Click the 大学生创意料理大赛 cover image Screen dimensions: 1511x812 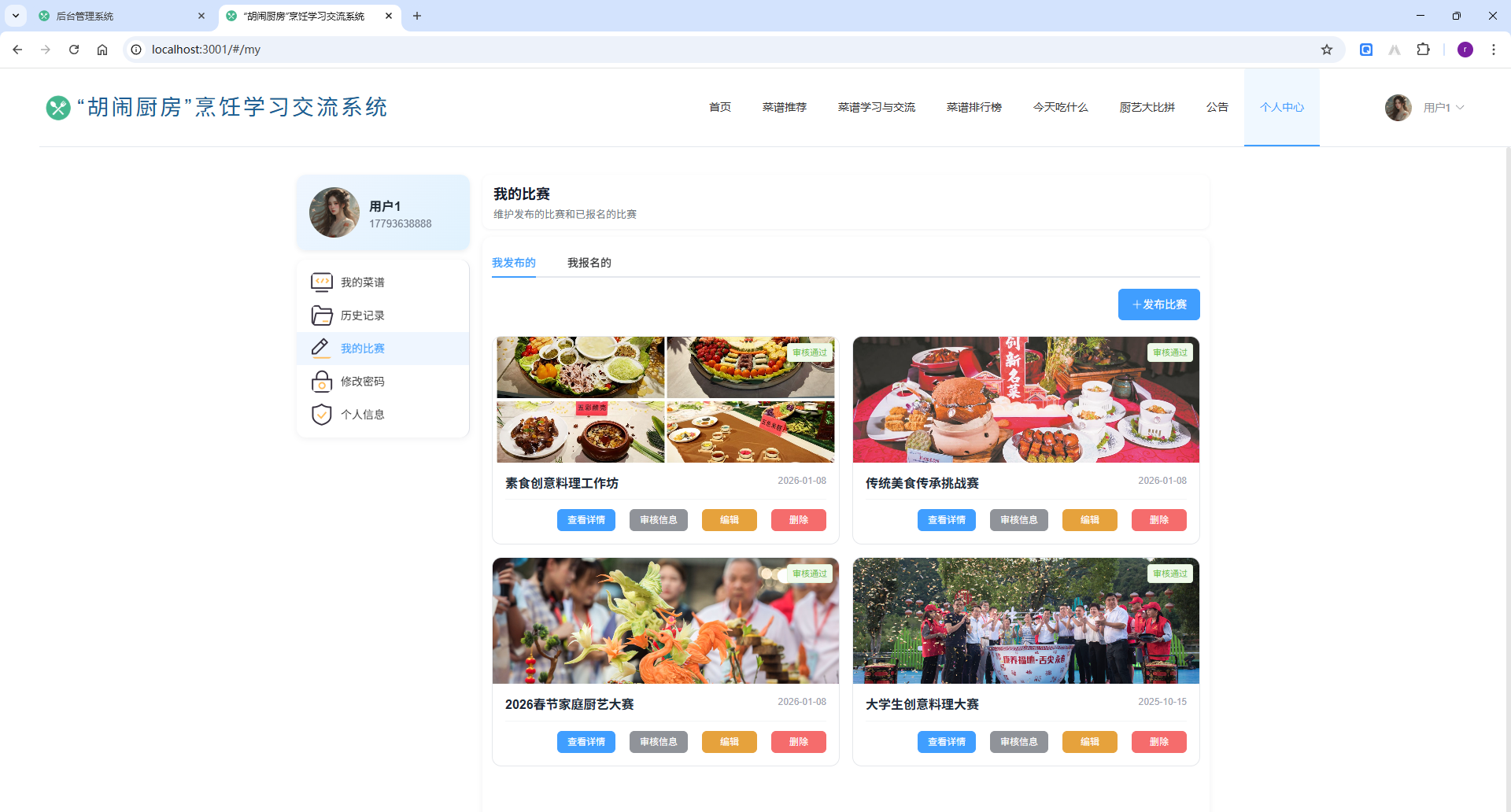click(x=1026, y=621)
